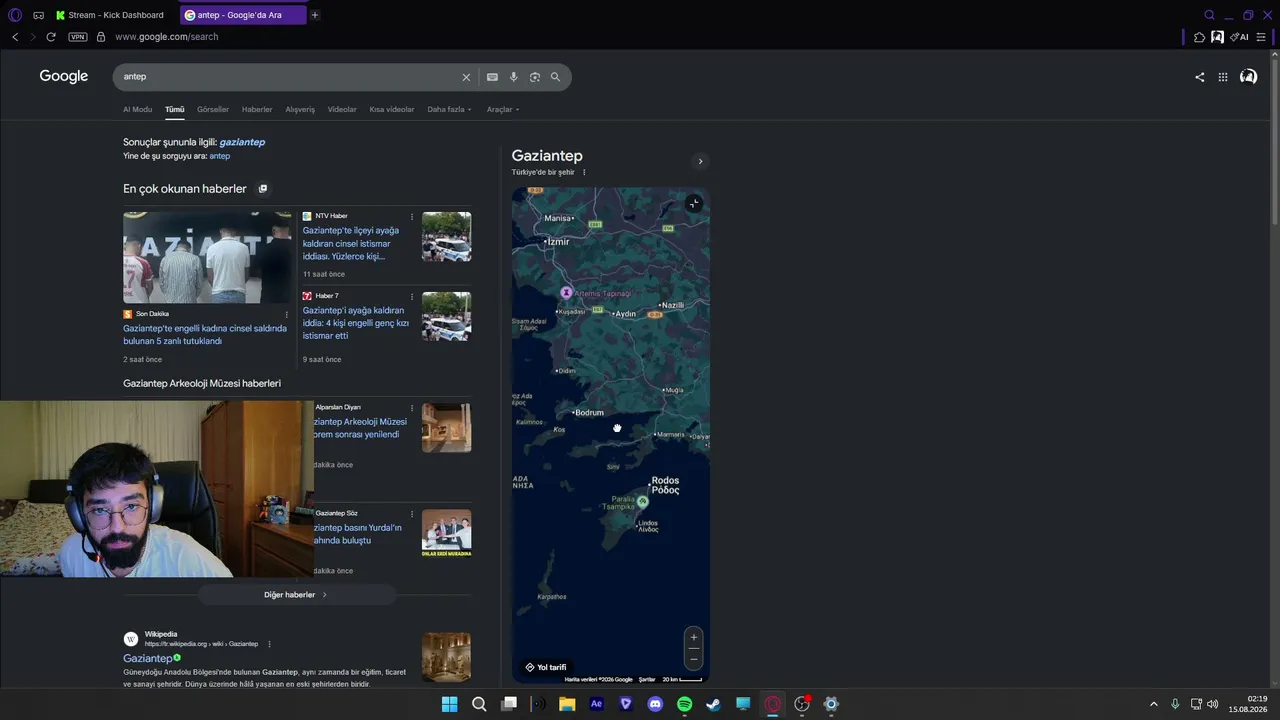Show hidden system tray icons
The width and height of the screenshot is (1280, 720).
[1154, 704]
